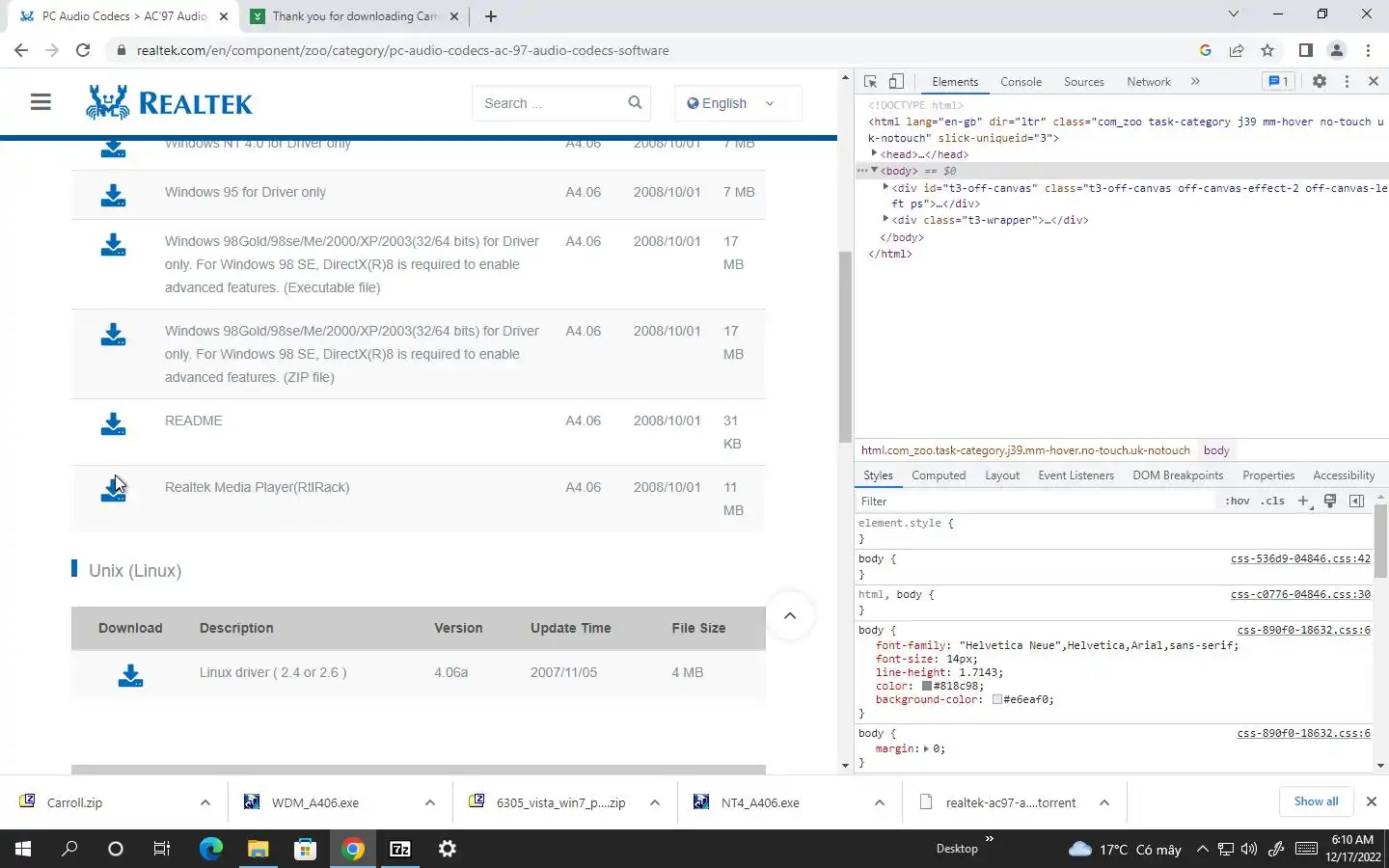Download the Executable file driver package
Screen dimensions: 1389x868
coord(113,245)
